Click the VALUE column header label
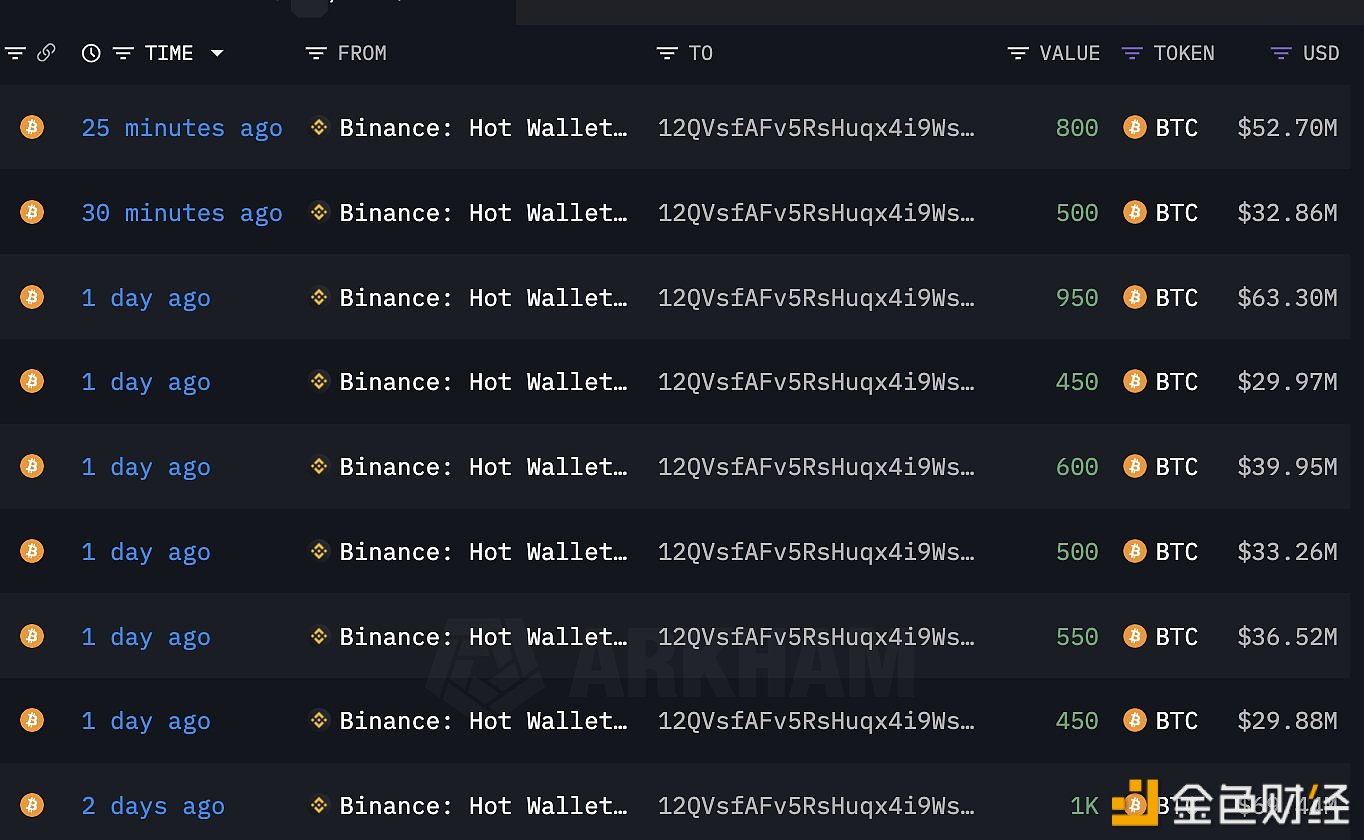This screenshot has width=1364, height=840. 1070,53
